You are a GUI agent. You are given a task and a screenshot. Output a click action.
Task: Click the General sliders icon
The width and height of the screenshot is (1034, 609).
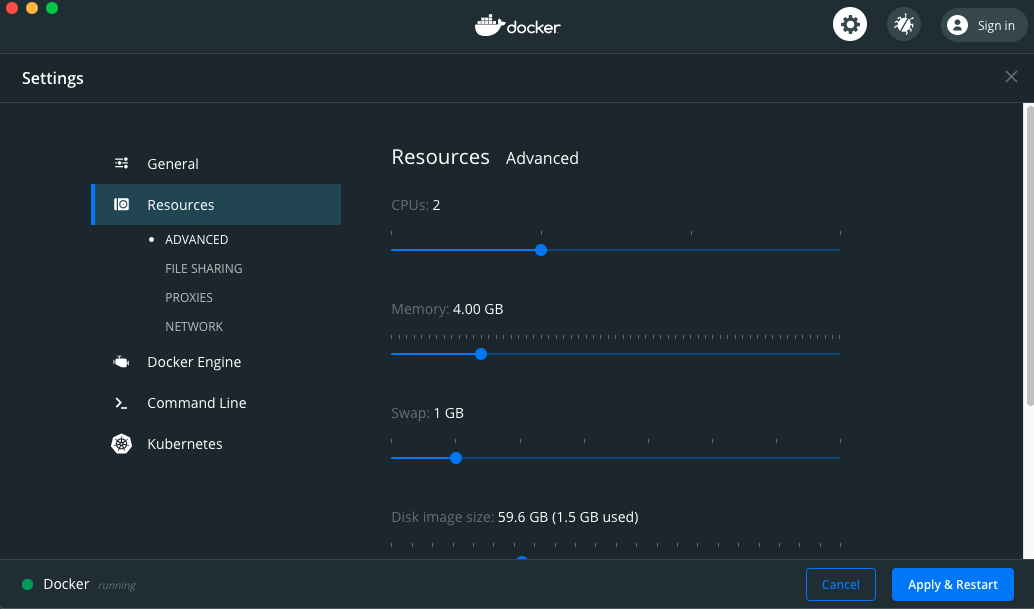click(121, 163)
